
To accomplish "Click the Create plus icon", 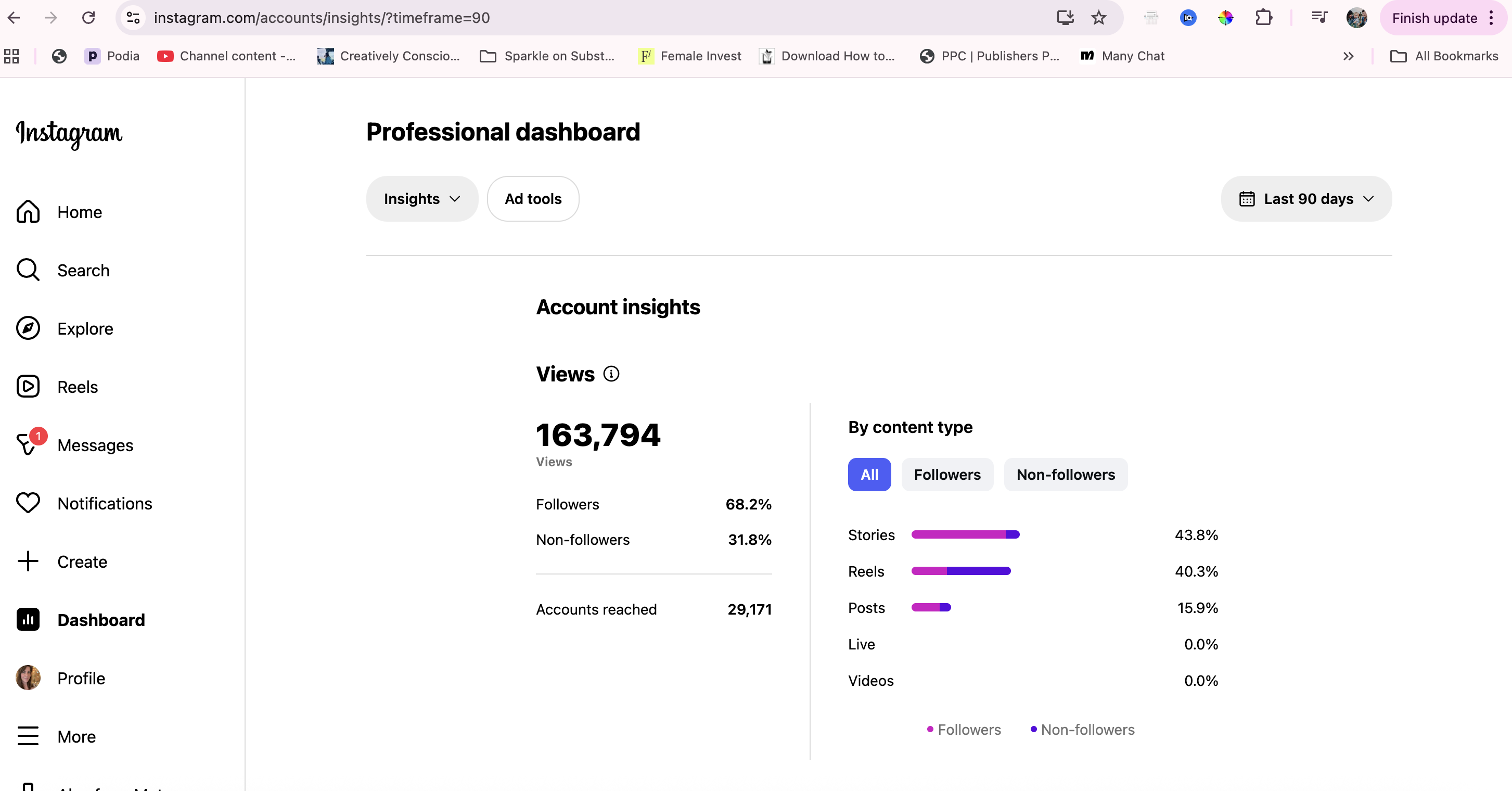I will [x=28, y=562].
